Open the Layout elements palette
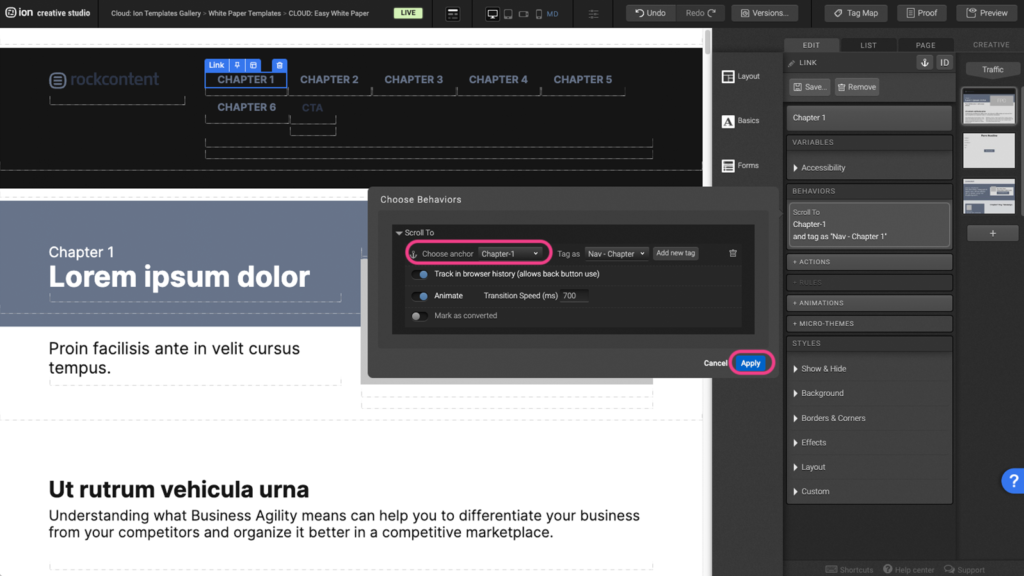The width and height of the screenshot is (1024, 576). point(741,77)
